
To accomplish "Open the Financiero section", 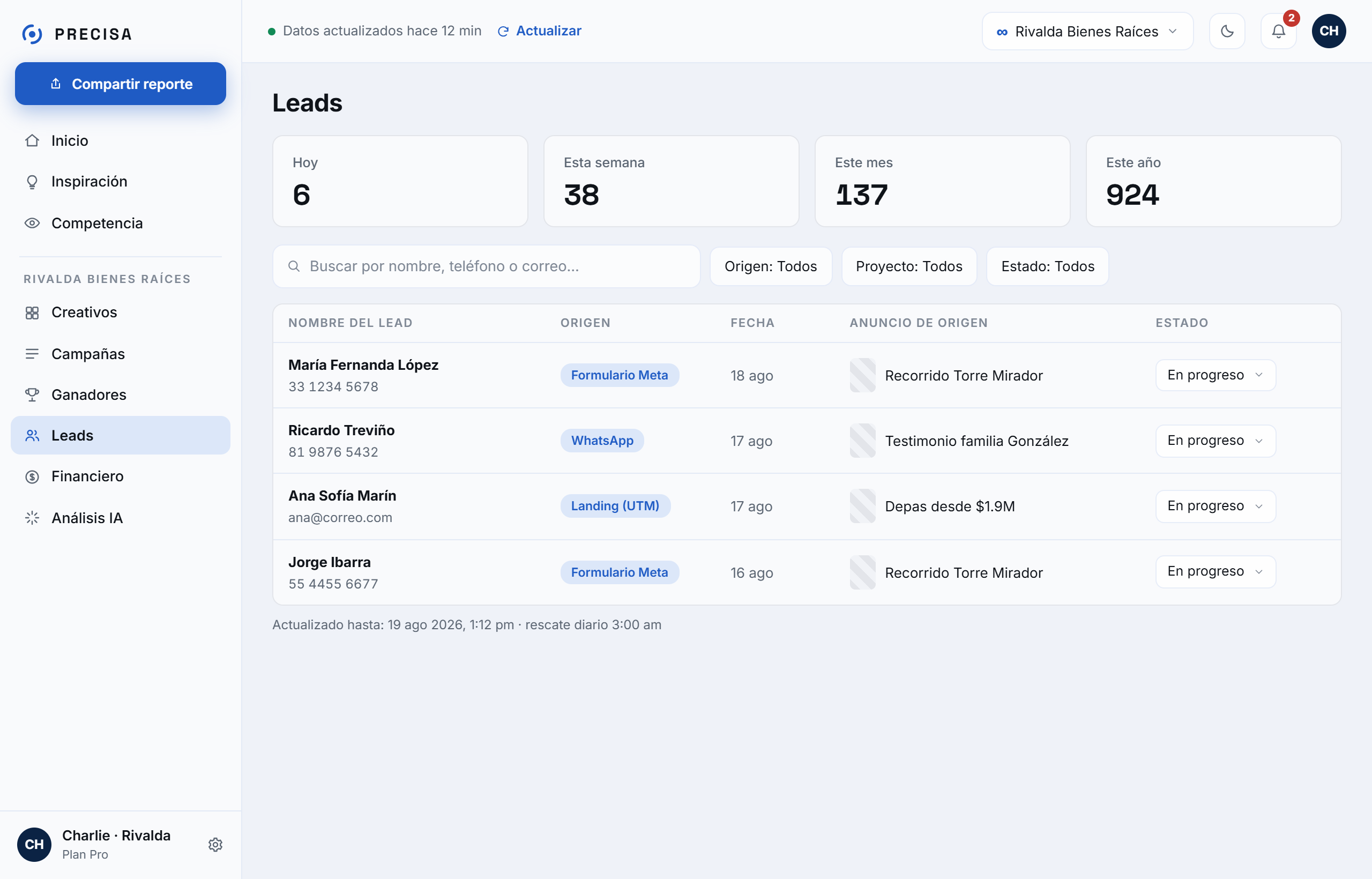I will pyautogui.click(x=121, y=476).
